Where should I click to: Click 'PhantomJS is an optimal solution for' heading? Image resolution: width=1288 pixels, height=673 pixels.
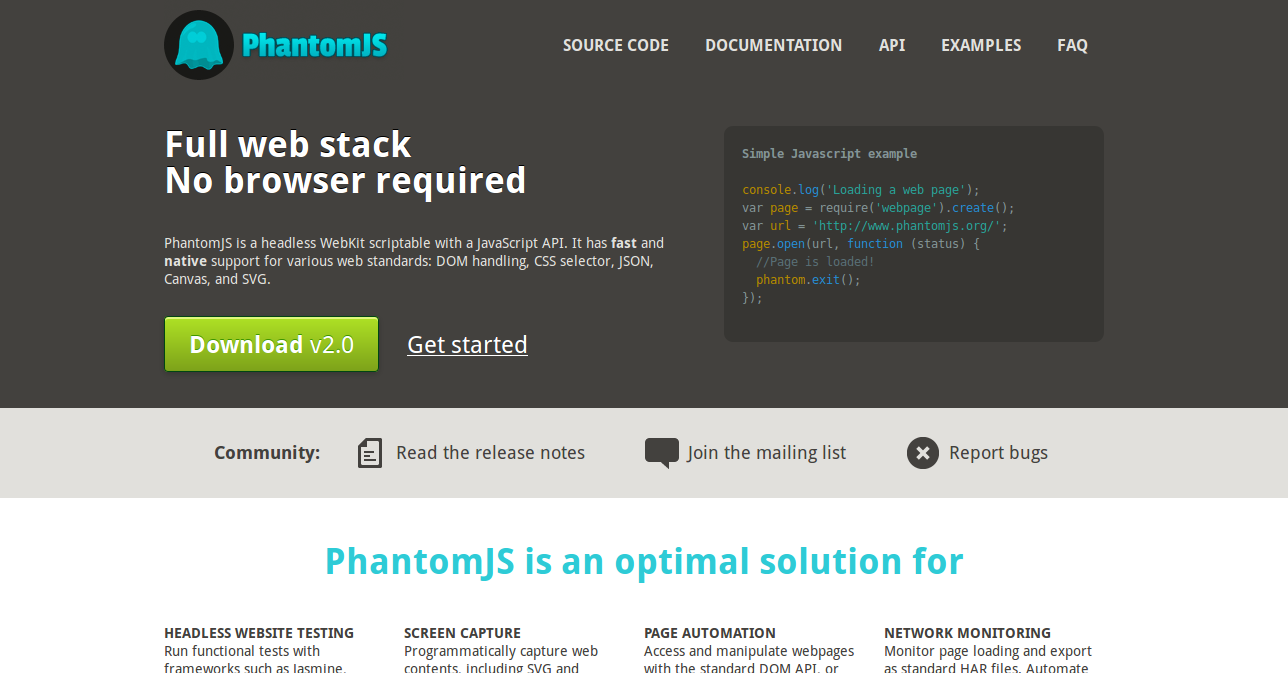click(644, 561)
